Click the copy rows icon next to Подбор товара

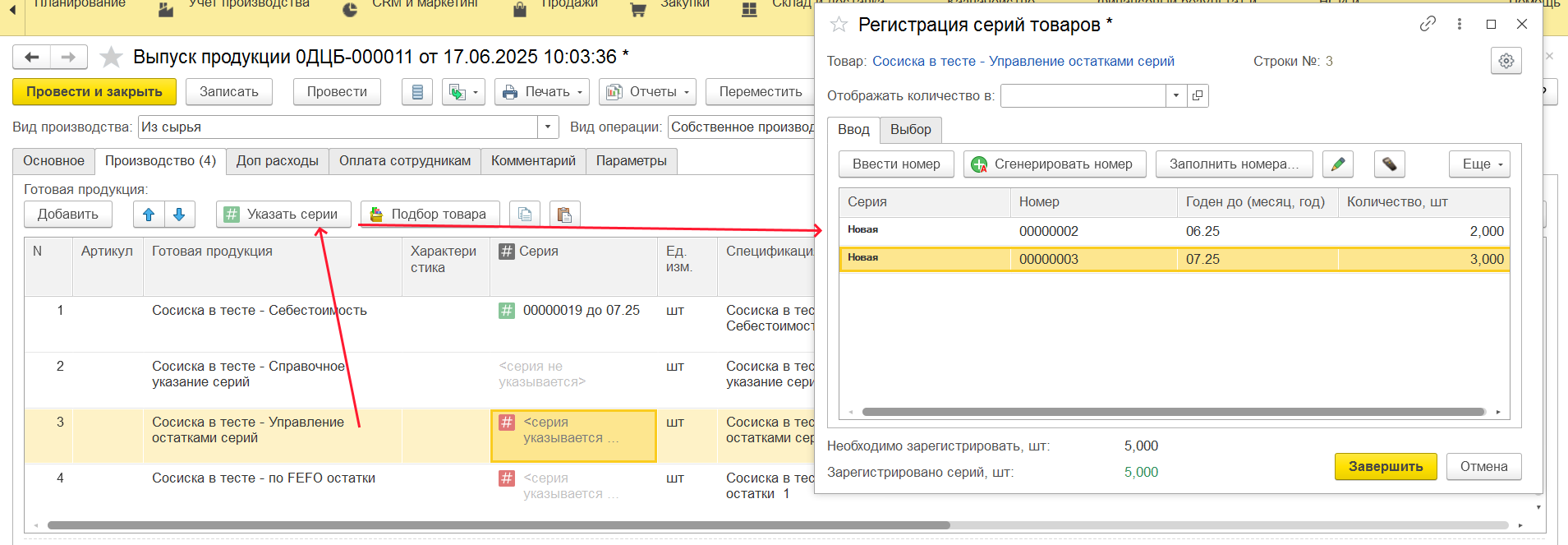pos(525,215)
